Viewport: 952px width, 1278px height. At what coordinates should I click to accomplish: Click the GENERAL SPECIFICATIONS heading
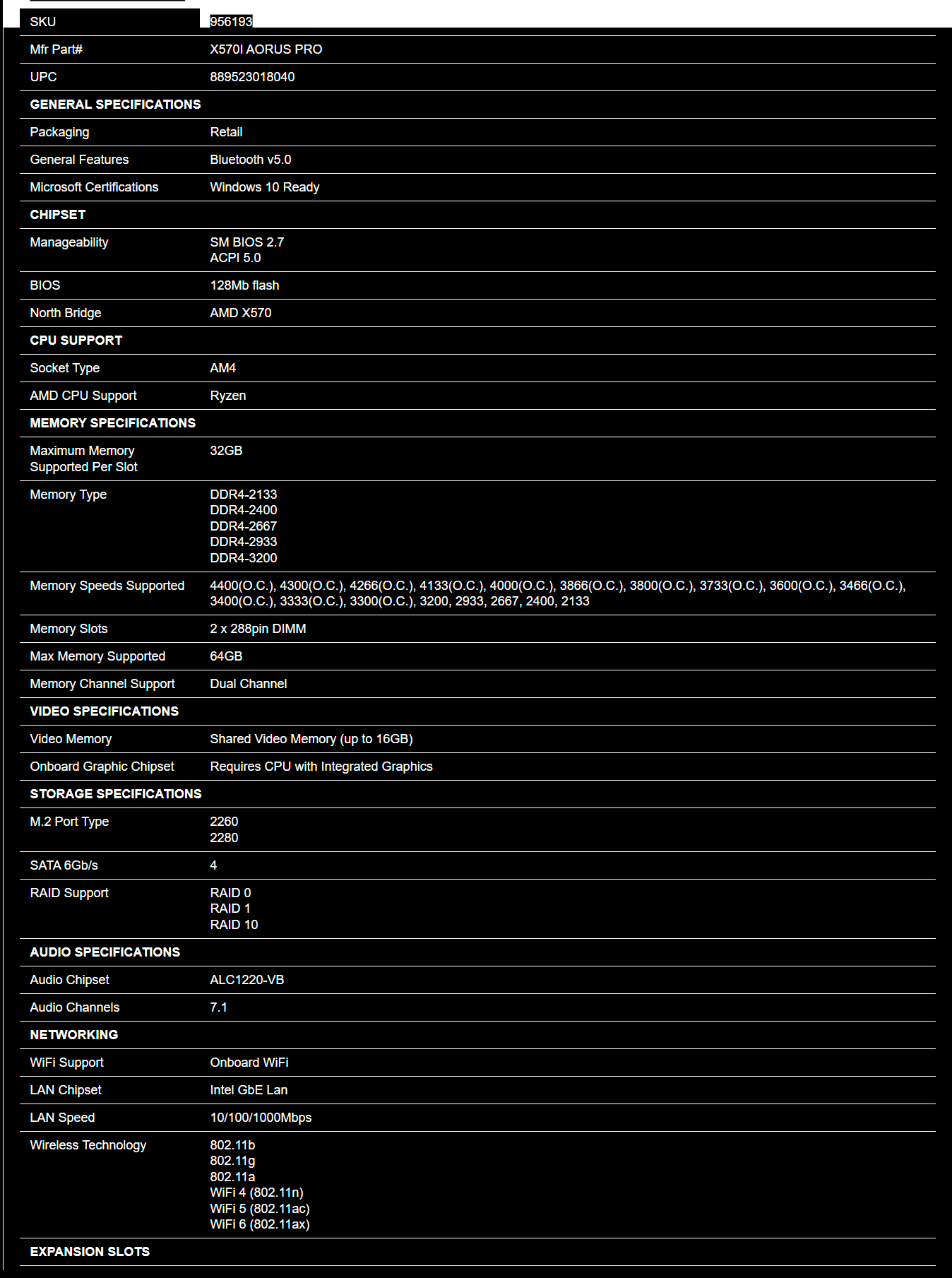115,105
